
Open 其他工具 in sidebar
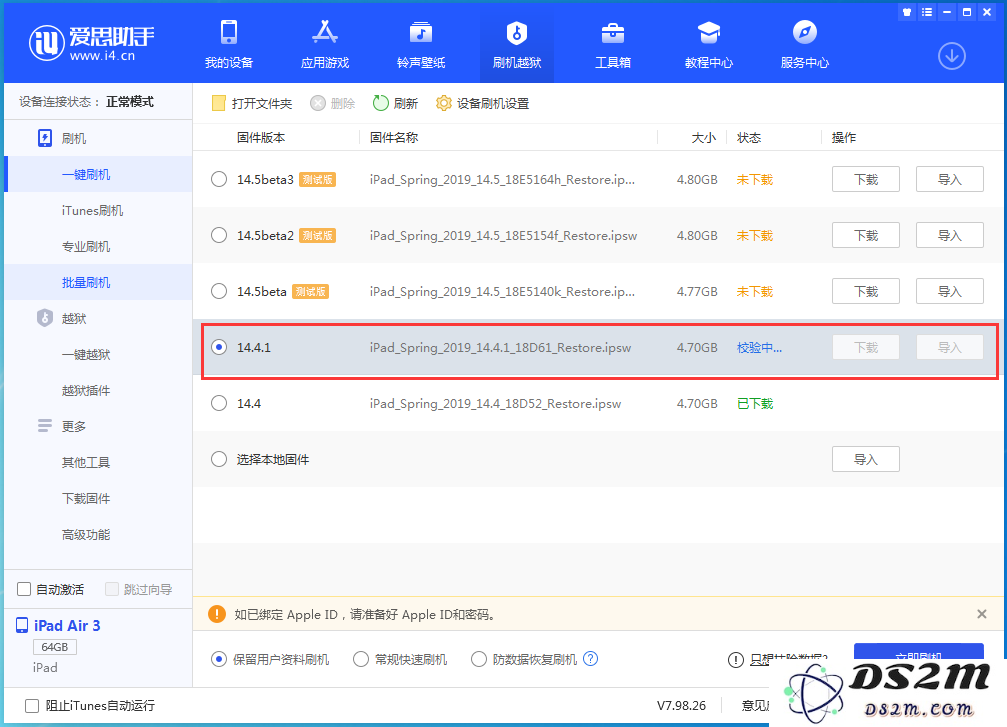[x=86, y=462]
